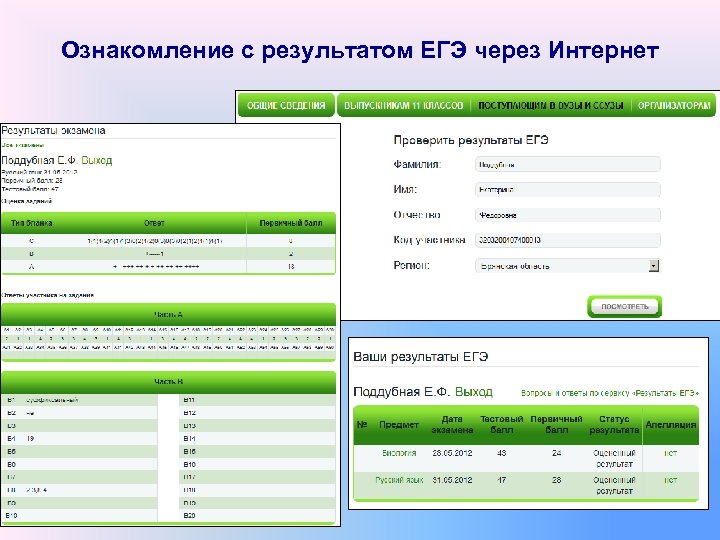Open the Биология subject link
720x540 pixels.
pos(399,453)
